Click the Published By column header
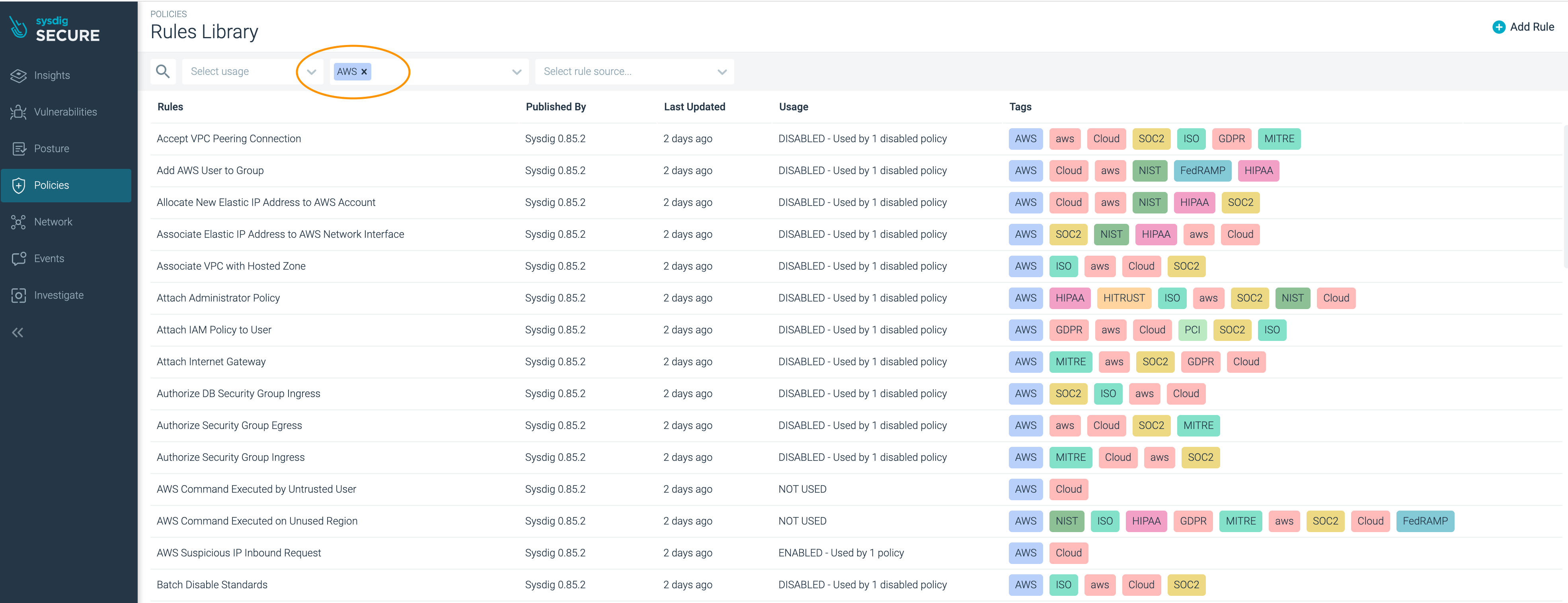The image size is (1568, 603). pos(556,107)
